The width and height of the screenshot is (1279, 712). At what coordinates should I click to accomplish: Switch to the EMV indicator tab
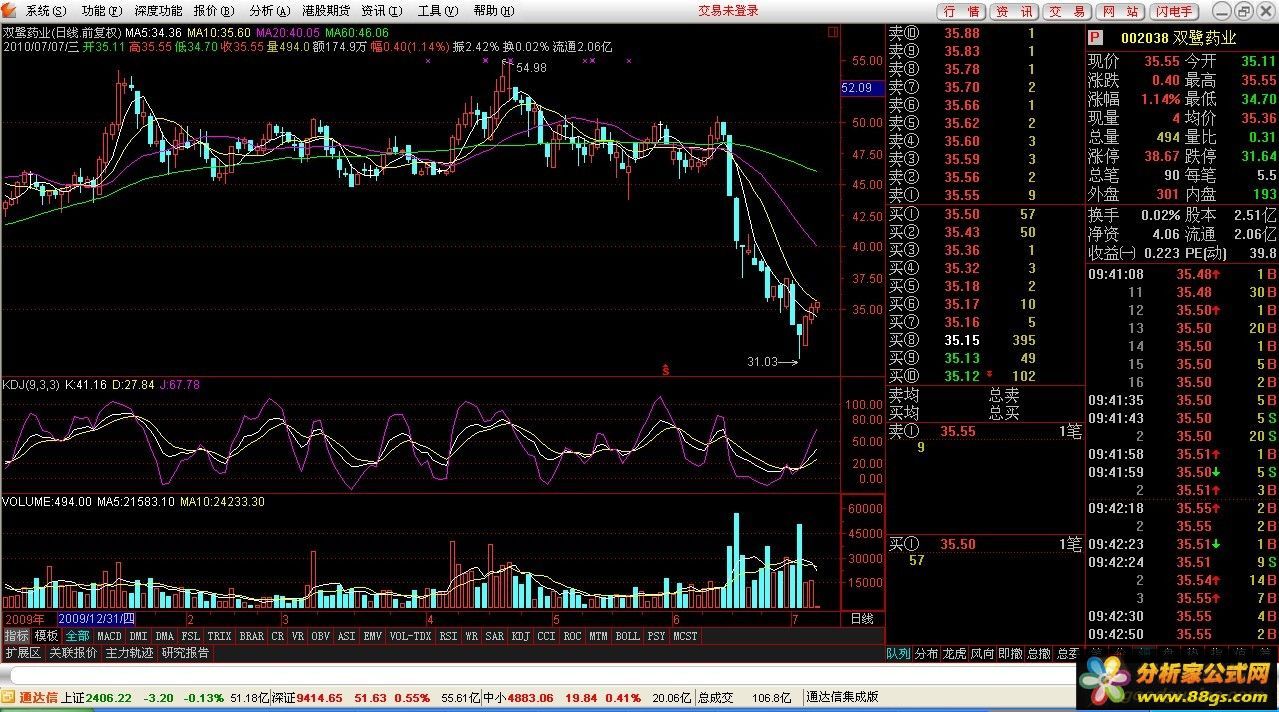coord(372,636)
